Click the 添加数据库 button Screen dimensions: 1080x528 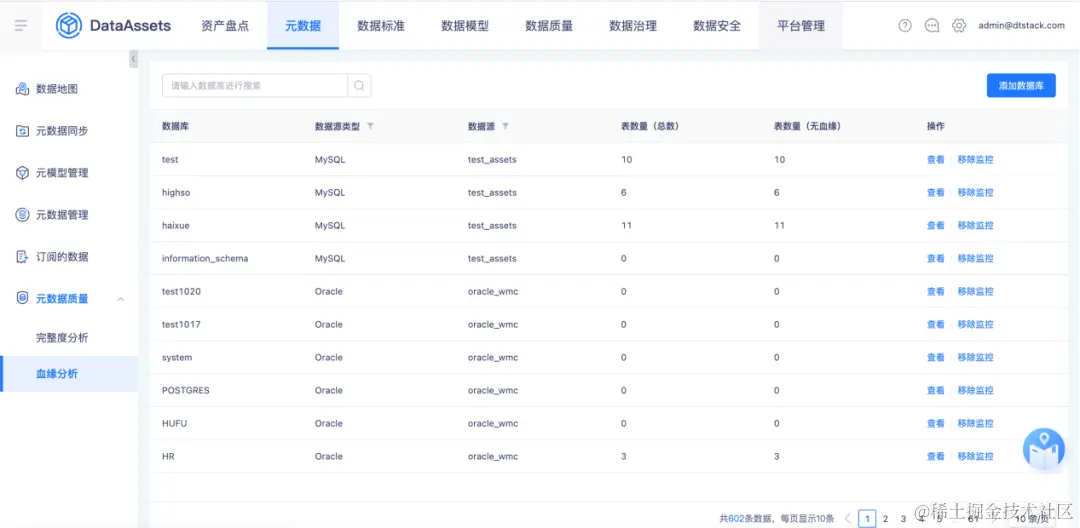[1021, 85]
